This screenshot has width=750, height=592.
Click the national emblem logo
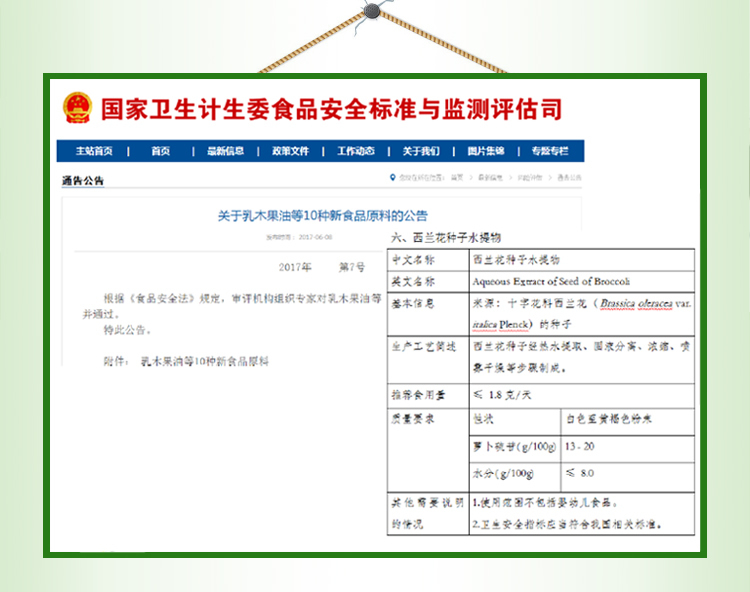[x=77, y=108]
